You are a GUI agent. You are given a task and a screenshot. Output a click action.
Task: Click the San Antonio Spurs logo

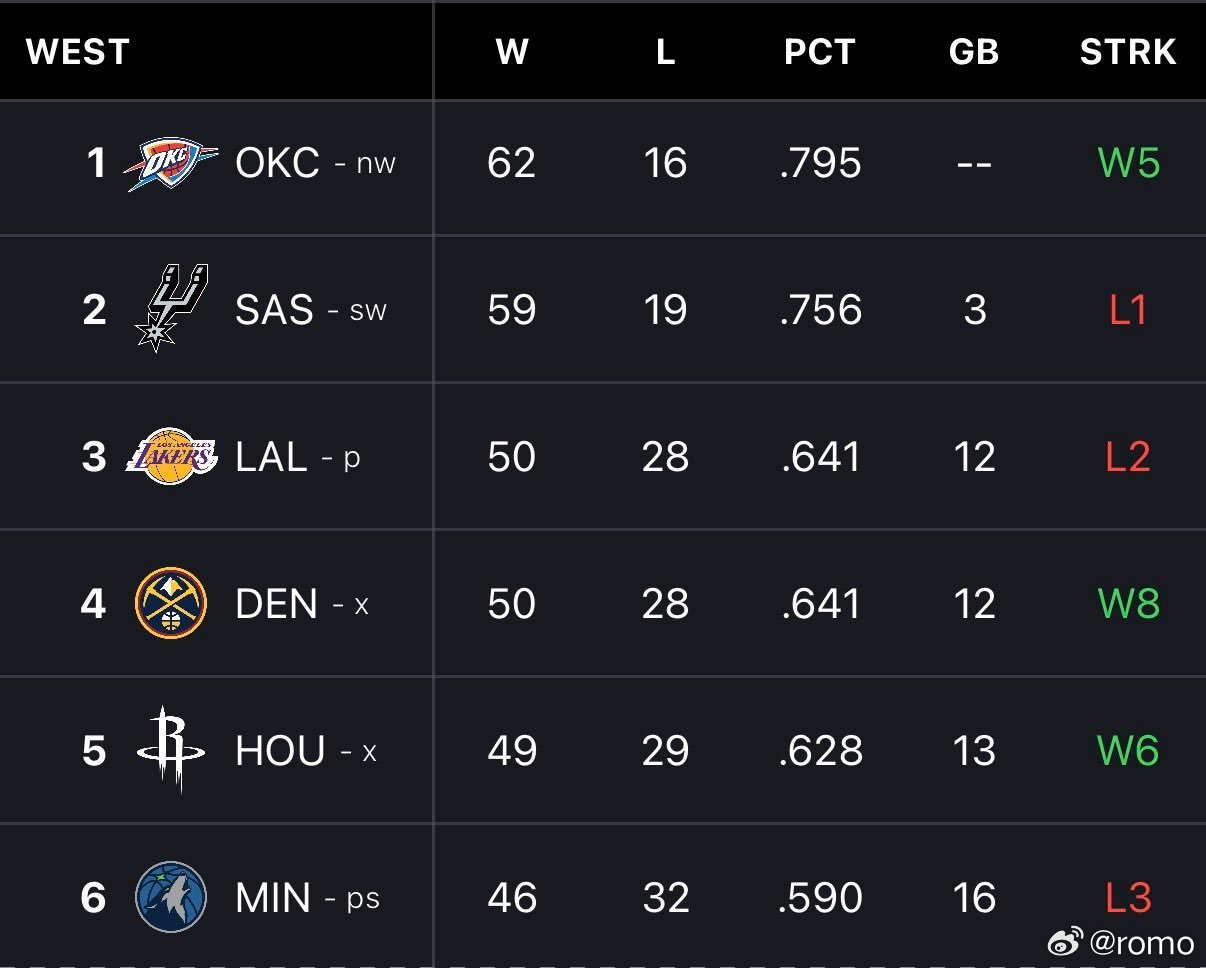171,308
